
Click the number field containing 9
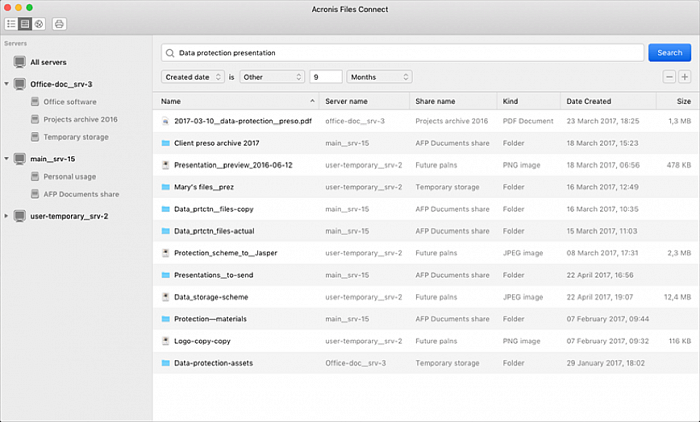click(326, 77)
